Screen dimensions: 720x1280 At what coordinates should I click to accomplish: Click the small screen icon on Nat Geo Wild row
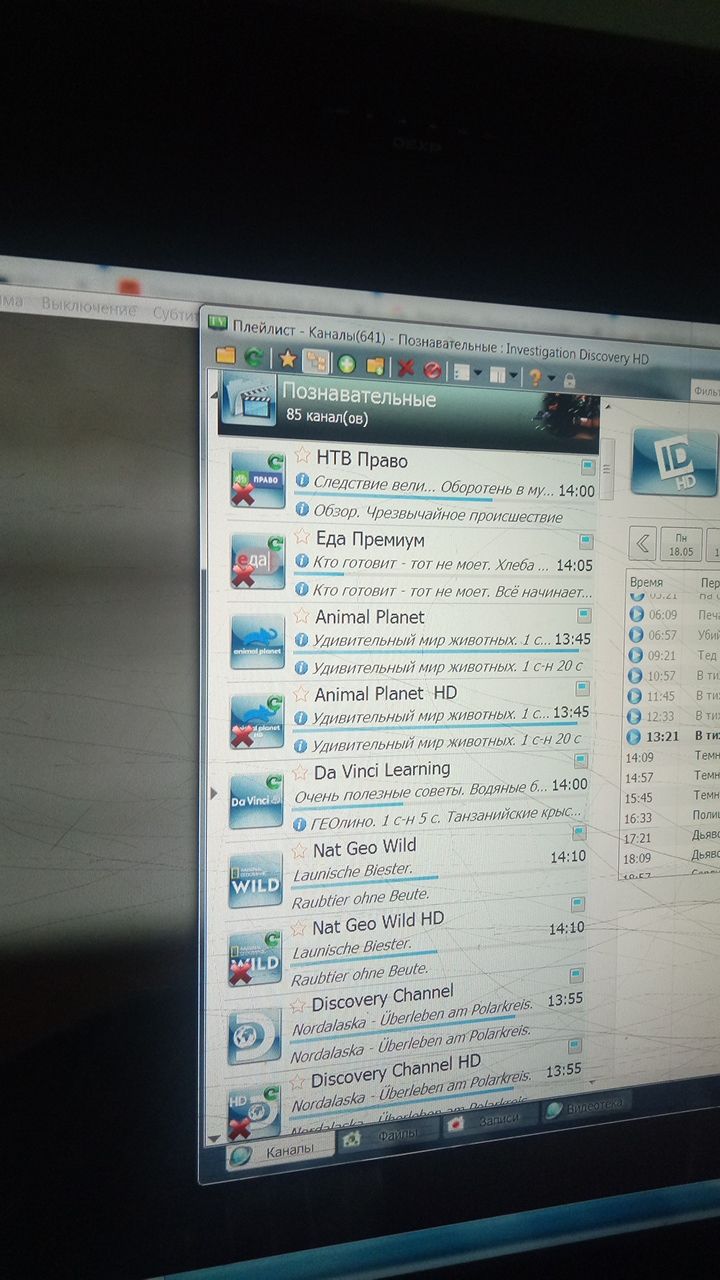(x=578, y=832)
